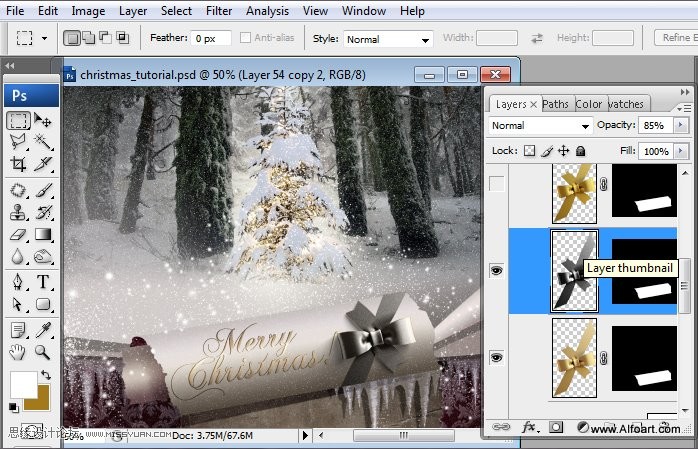
Task: Open the Analysis menu
Action: tap(268, 11)
